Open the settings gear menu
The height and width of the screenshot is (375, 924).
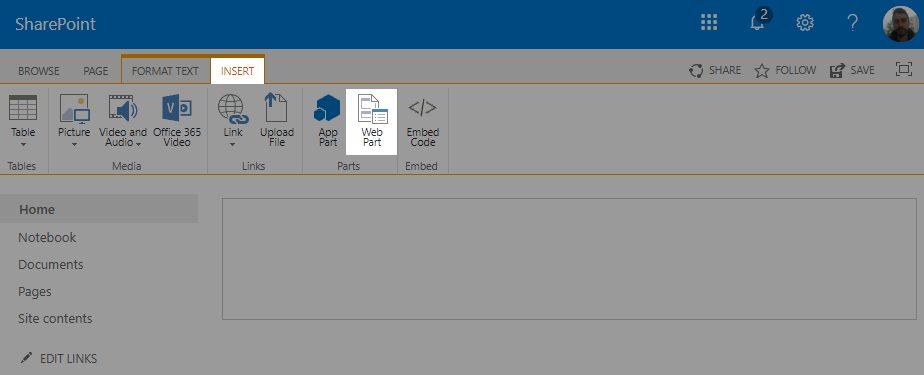[805, 23]
